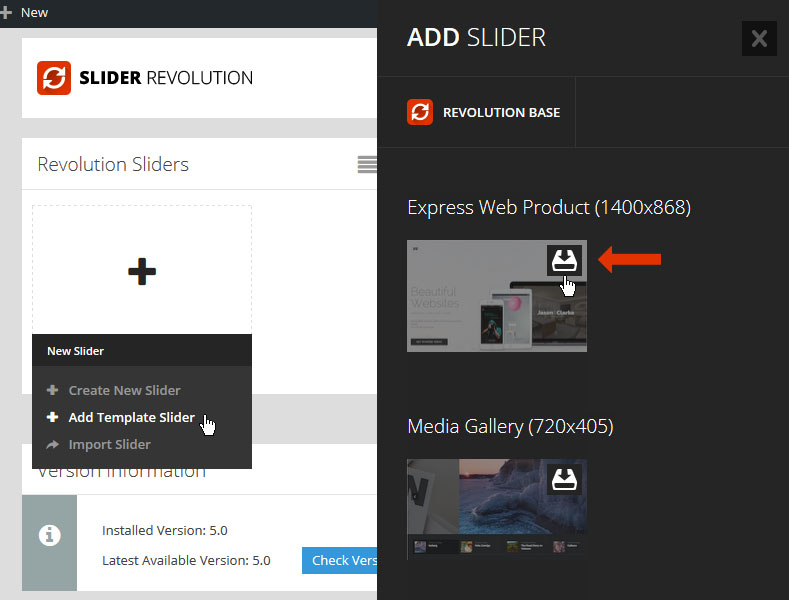The image size is (789, 600).
Task: Choose Add Template Slider option
Action: [x=131, y=417]
